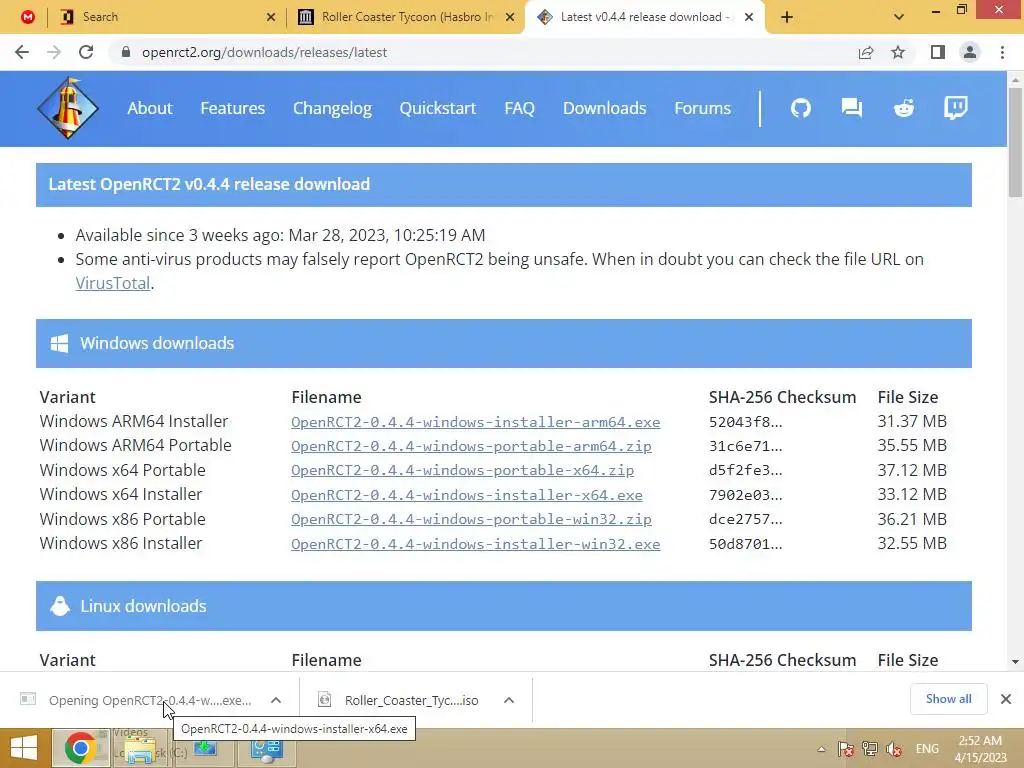Click the scrollbar down arrow
Image resolution: width=1024 pixels, height=768 pixels.
[1015, 662]
